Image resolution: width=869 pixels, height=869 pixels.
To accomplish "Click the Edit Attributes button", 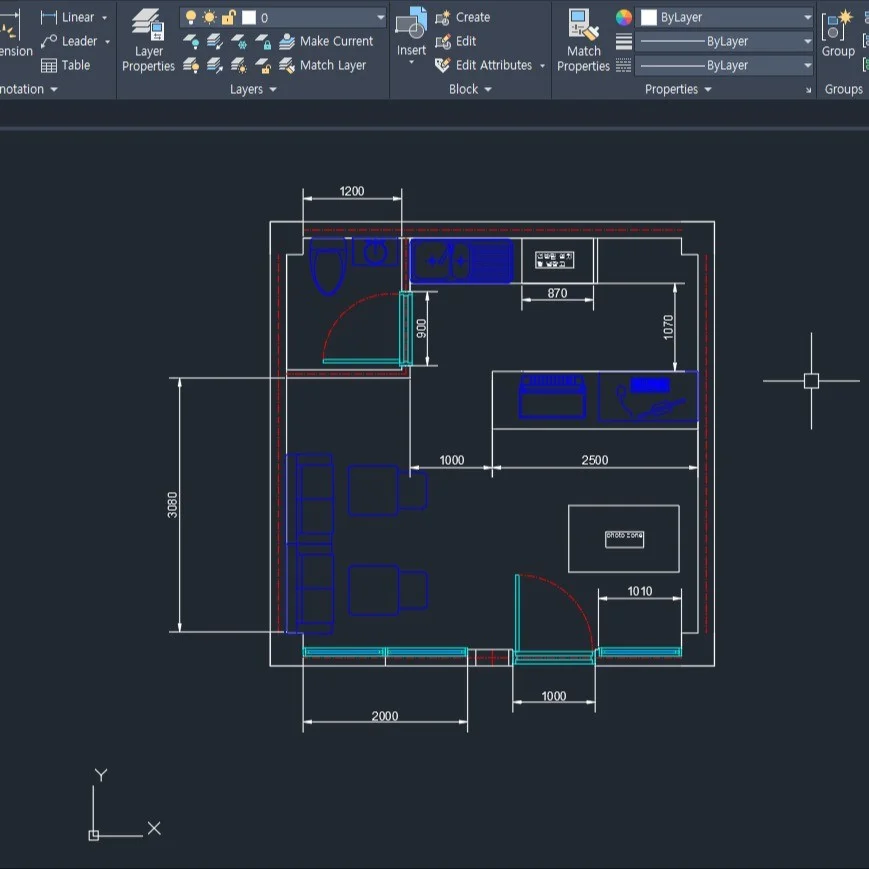I will [x=483, y=65].
